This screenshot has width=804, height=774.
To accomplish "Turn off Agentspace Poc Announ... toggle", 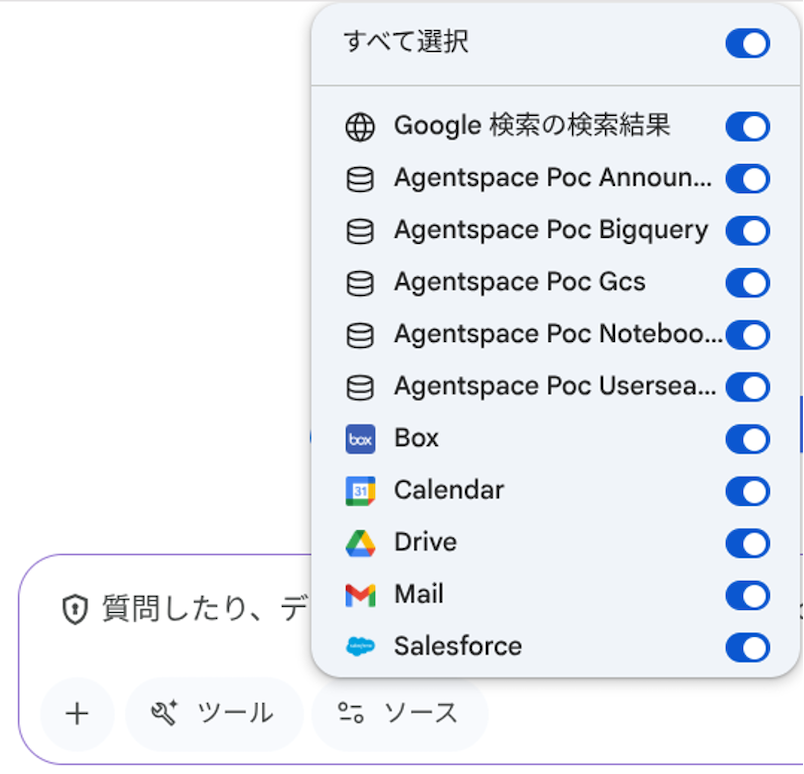I will (x=748, y=179).
